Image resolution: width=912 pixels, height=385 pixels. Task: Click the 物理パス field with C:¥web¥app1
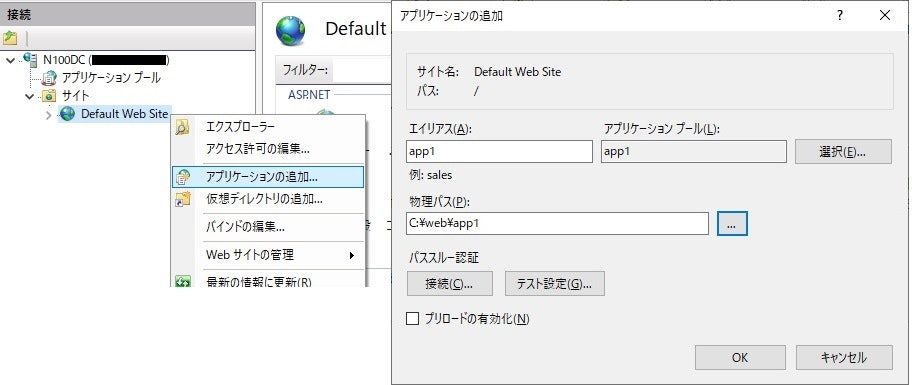[557, 223]
